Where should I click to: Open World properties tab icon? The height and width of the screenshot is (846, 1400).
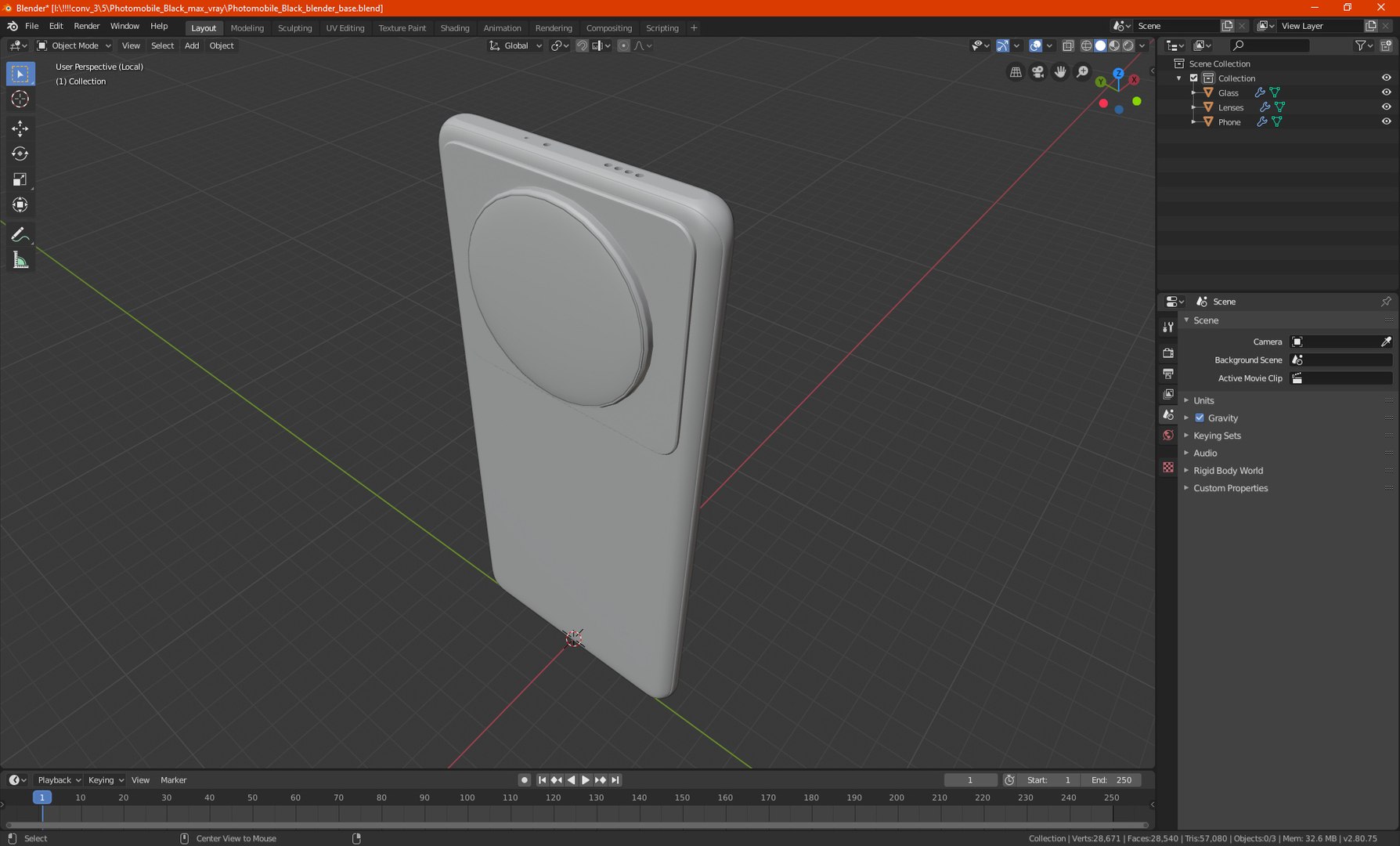click(x=1168, y=435)
